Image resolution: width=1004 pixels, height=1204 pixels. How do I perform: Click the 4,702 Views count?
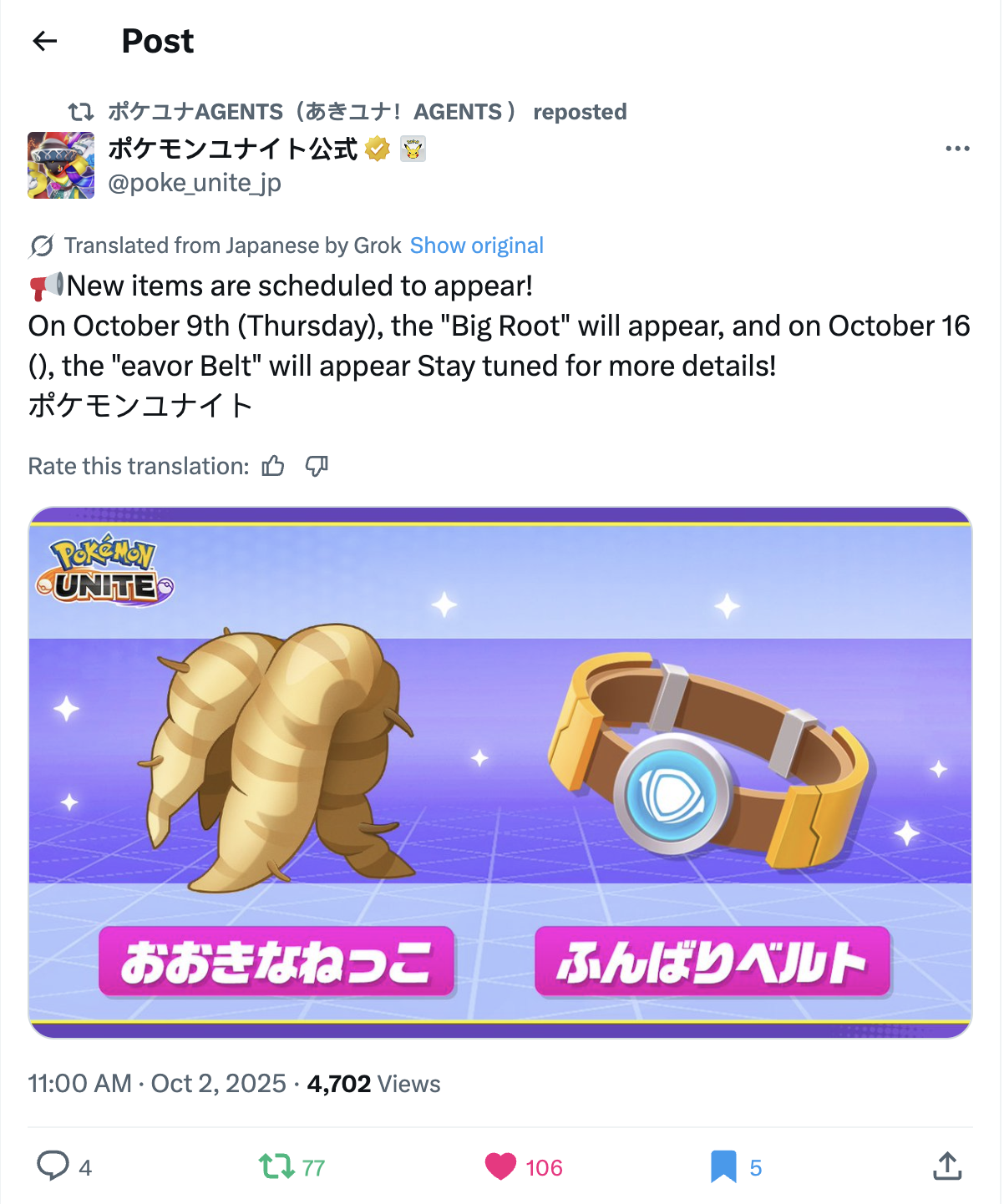point(373,1084)
